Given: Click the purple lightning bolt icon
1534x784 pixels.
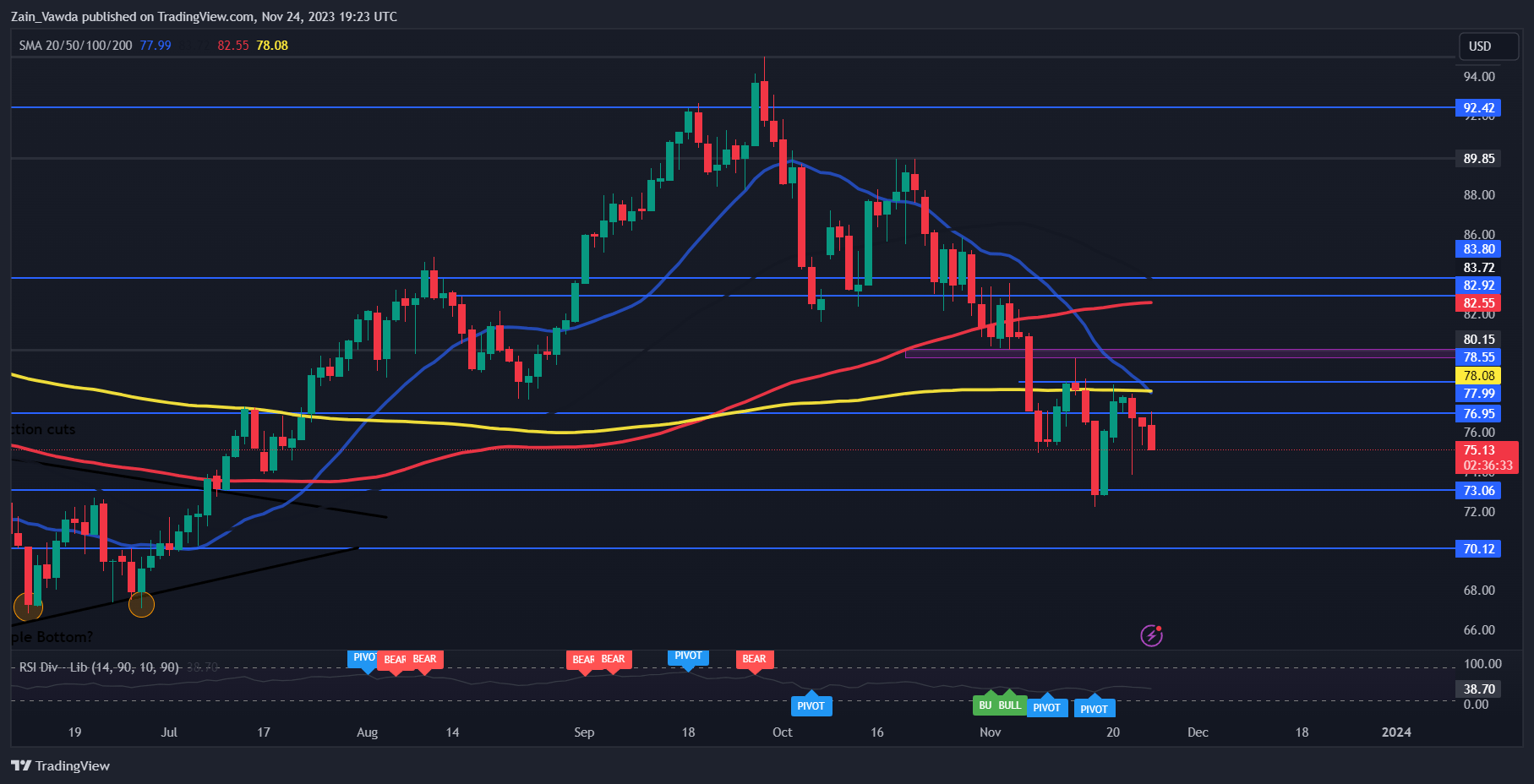Looking at the screenshot, I should click(x=1151, y=635).
